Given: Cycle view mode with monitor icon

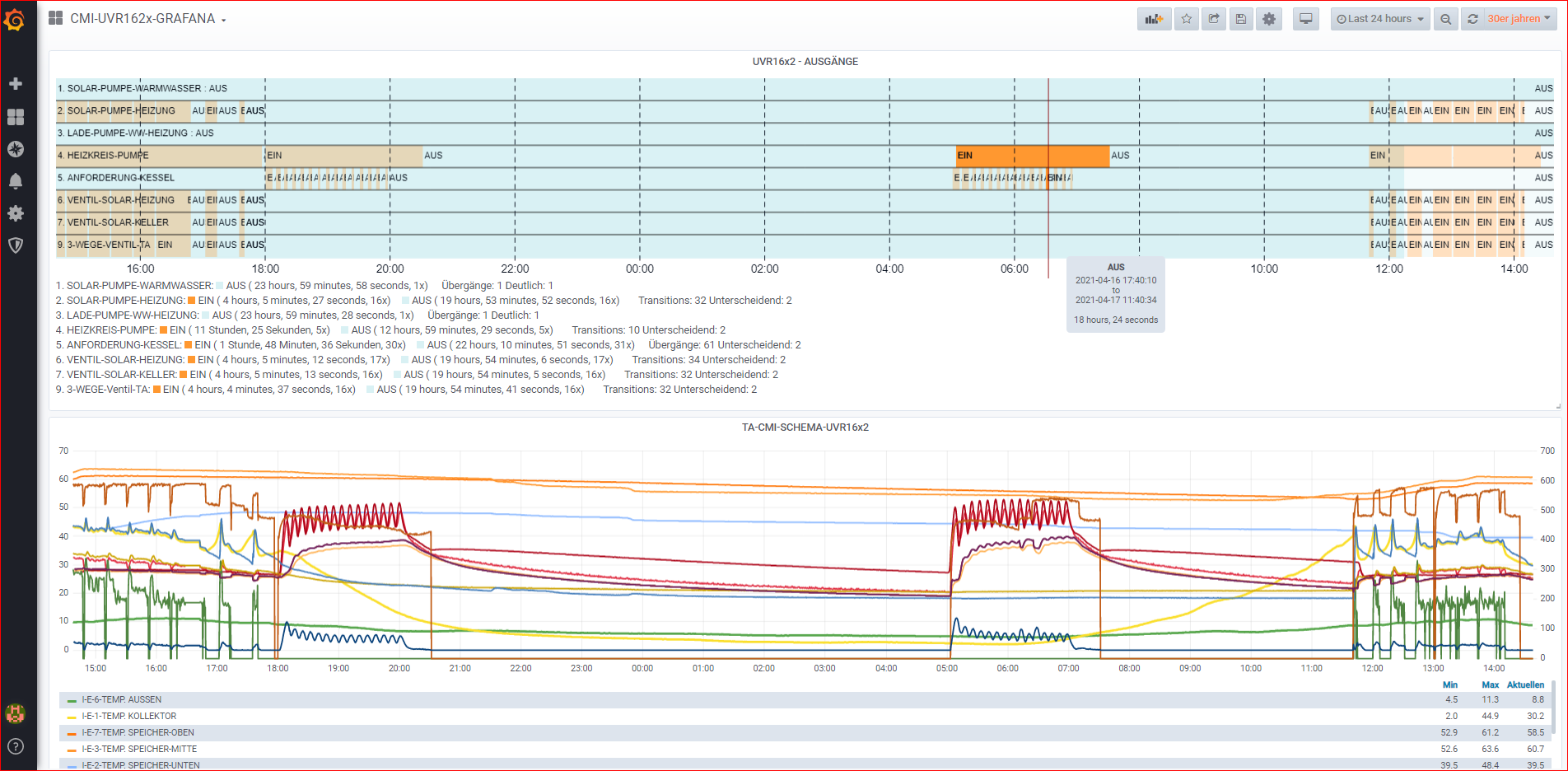Looking at the screenshot, I should tap(1306, 19).
